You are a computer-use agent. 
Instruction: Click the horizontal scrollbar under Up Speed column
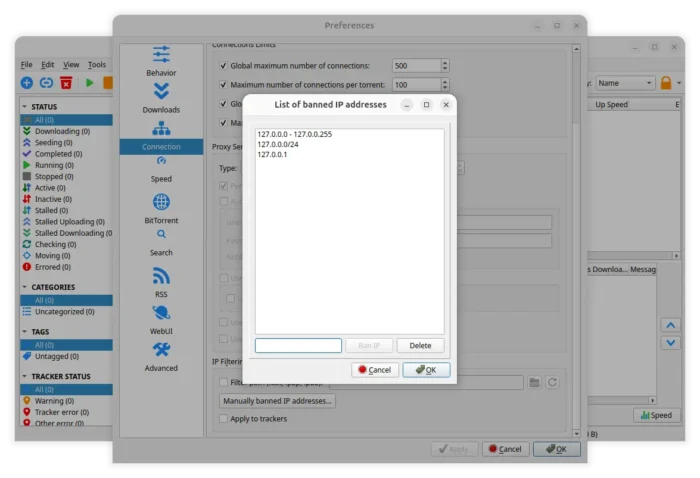(631, 256)
